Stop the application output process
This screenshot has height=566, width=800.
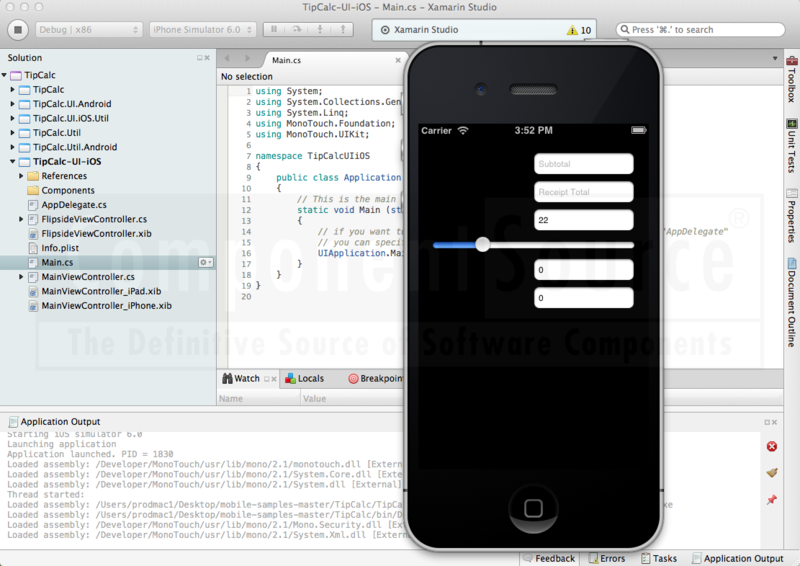(x=772, y=447)
